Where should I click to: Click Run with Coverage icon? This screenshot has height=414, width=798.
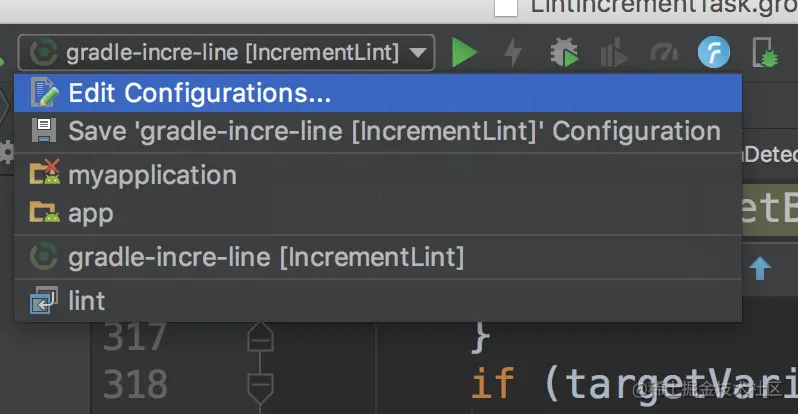click(613, 53)
